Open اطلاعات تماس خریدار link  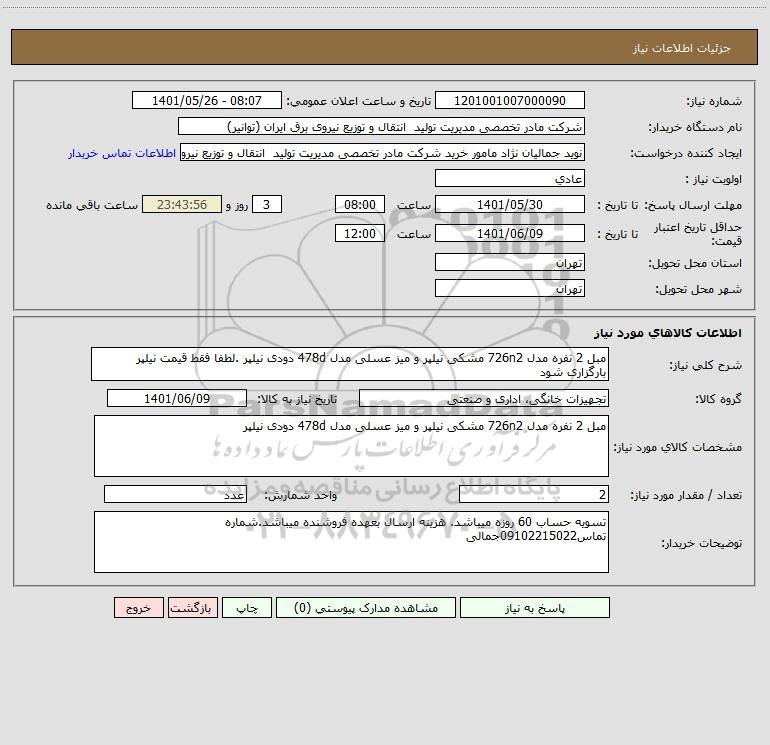click(122, 153)
